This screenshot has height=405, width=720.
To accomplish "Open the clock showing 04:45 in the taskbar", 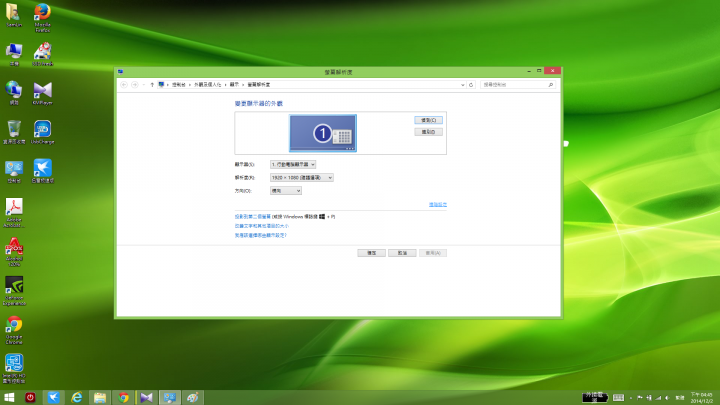I will pos(702,398).
